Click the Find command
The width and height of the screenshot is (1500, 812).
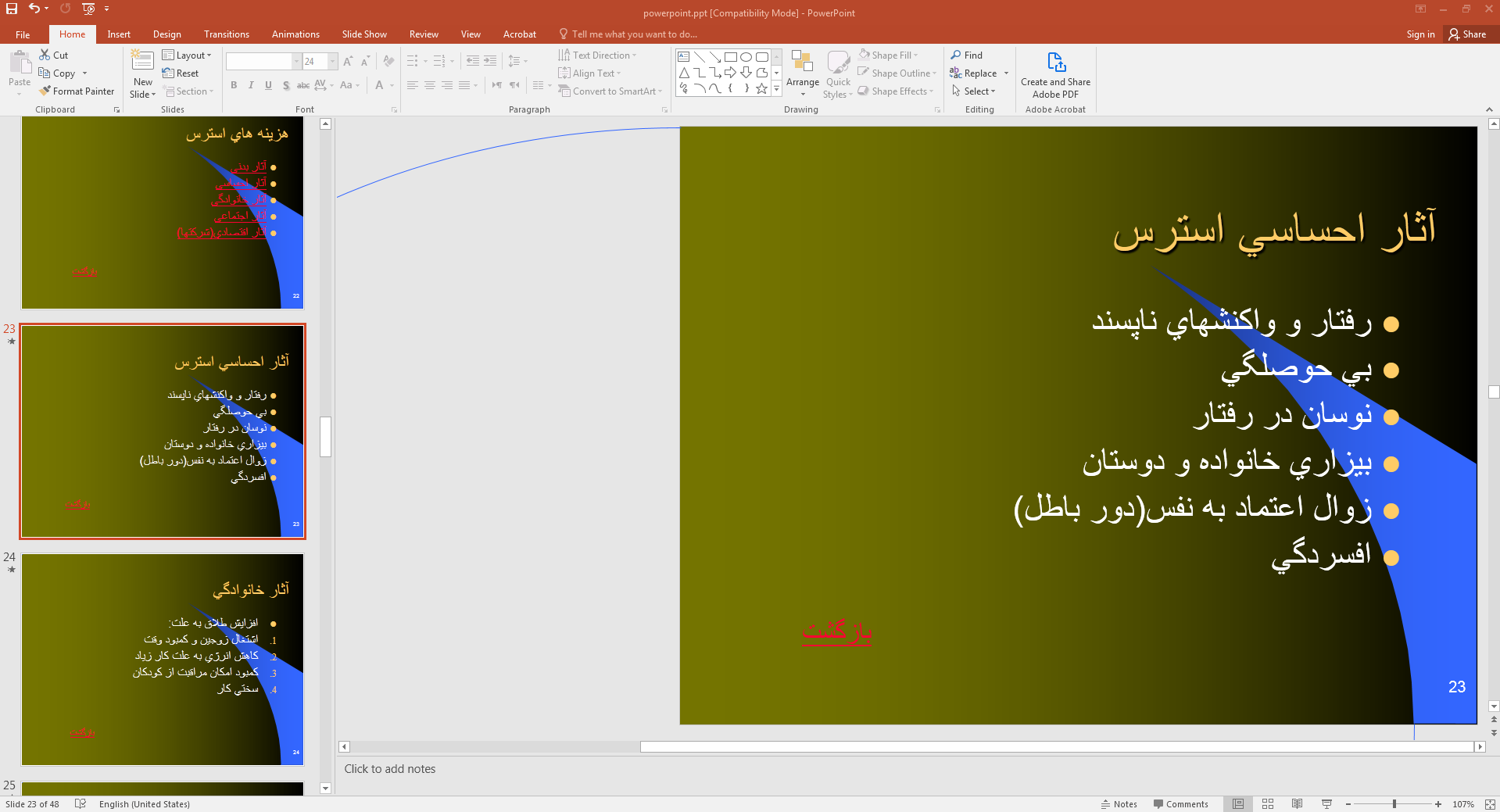(x=967, y=55)
